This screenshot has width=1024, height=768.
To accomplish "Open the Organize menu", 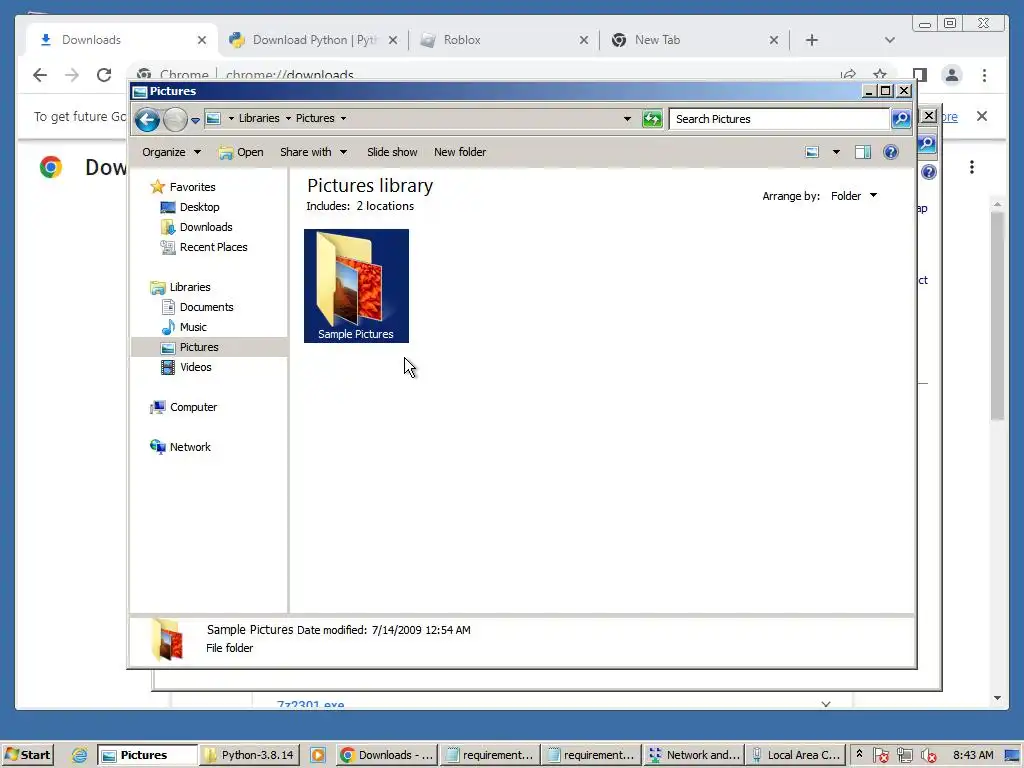I will click(171, 152).
